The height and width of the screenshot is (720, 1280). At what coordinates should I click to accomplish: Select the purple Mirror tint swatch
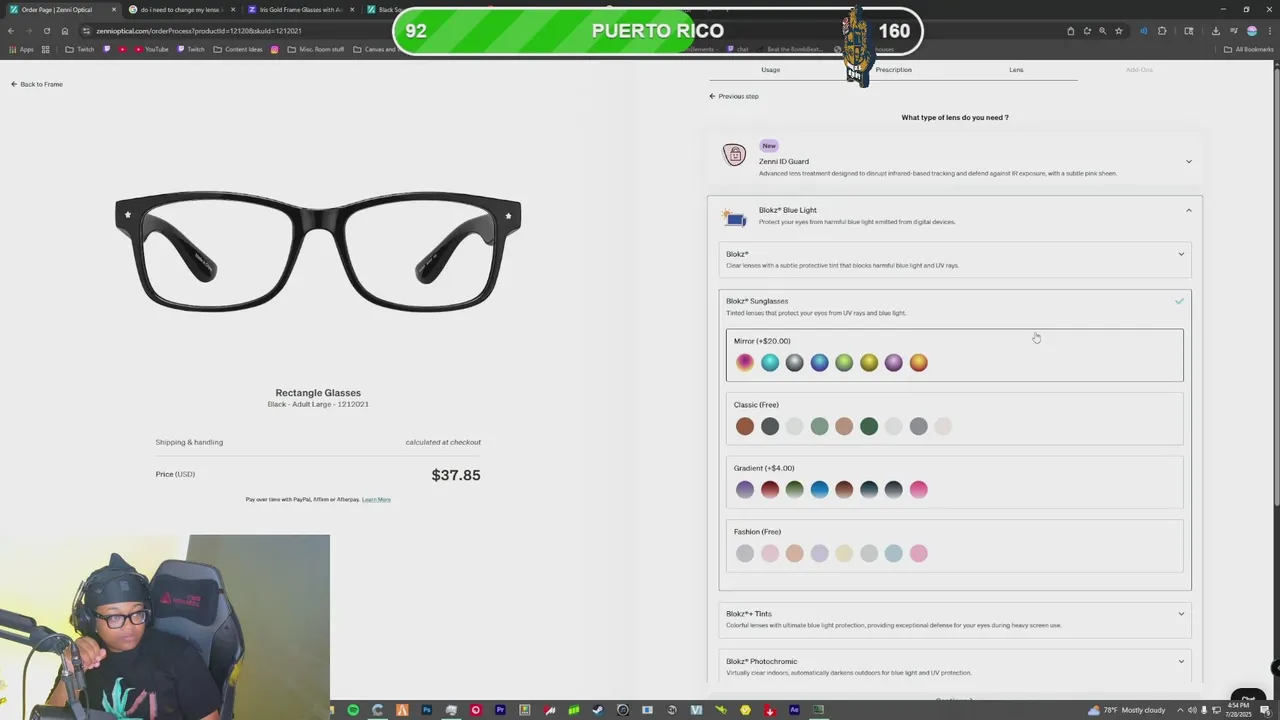point(893,363)
